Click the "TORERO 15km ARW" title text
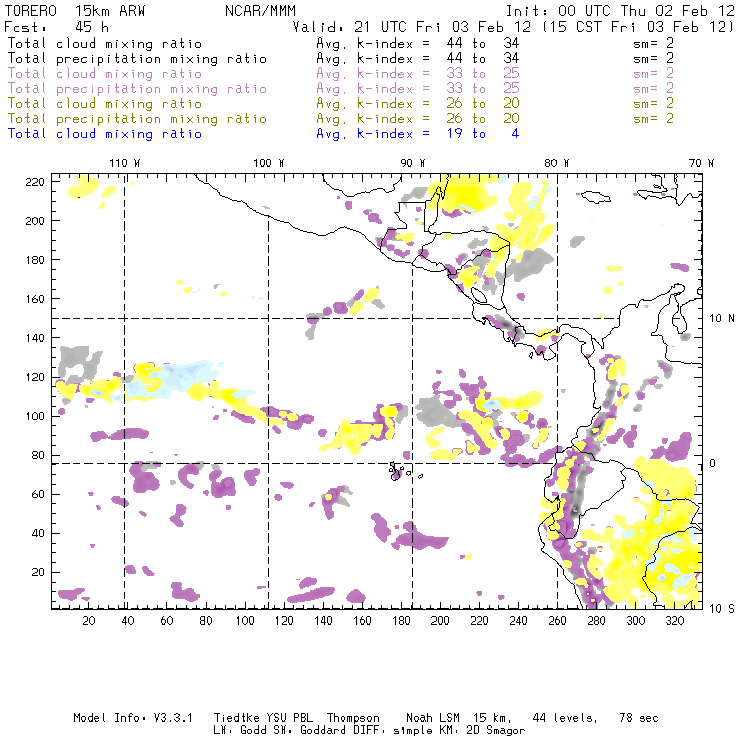The height and width of the screenshot is (740, 740). click(75, 11)
